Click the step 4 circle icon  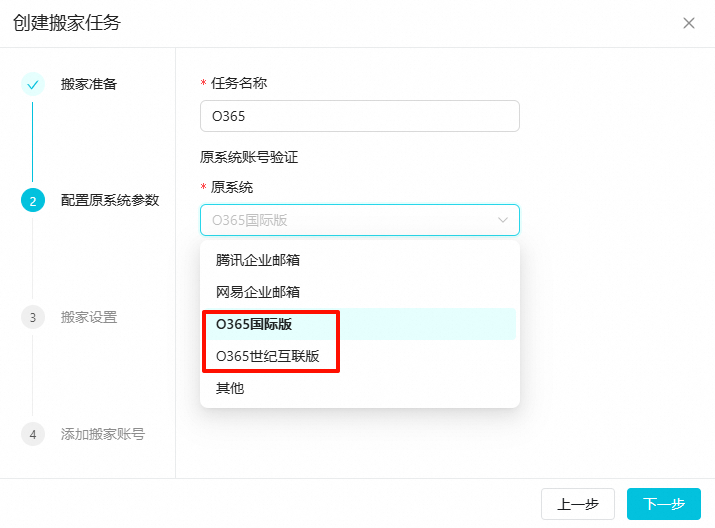pyautogui.click(x=33, y=434)
